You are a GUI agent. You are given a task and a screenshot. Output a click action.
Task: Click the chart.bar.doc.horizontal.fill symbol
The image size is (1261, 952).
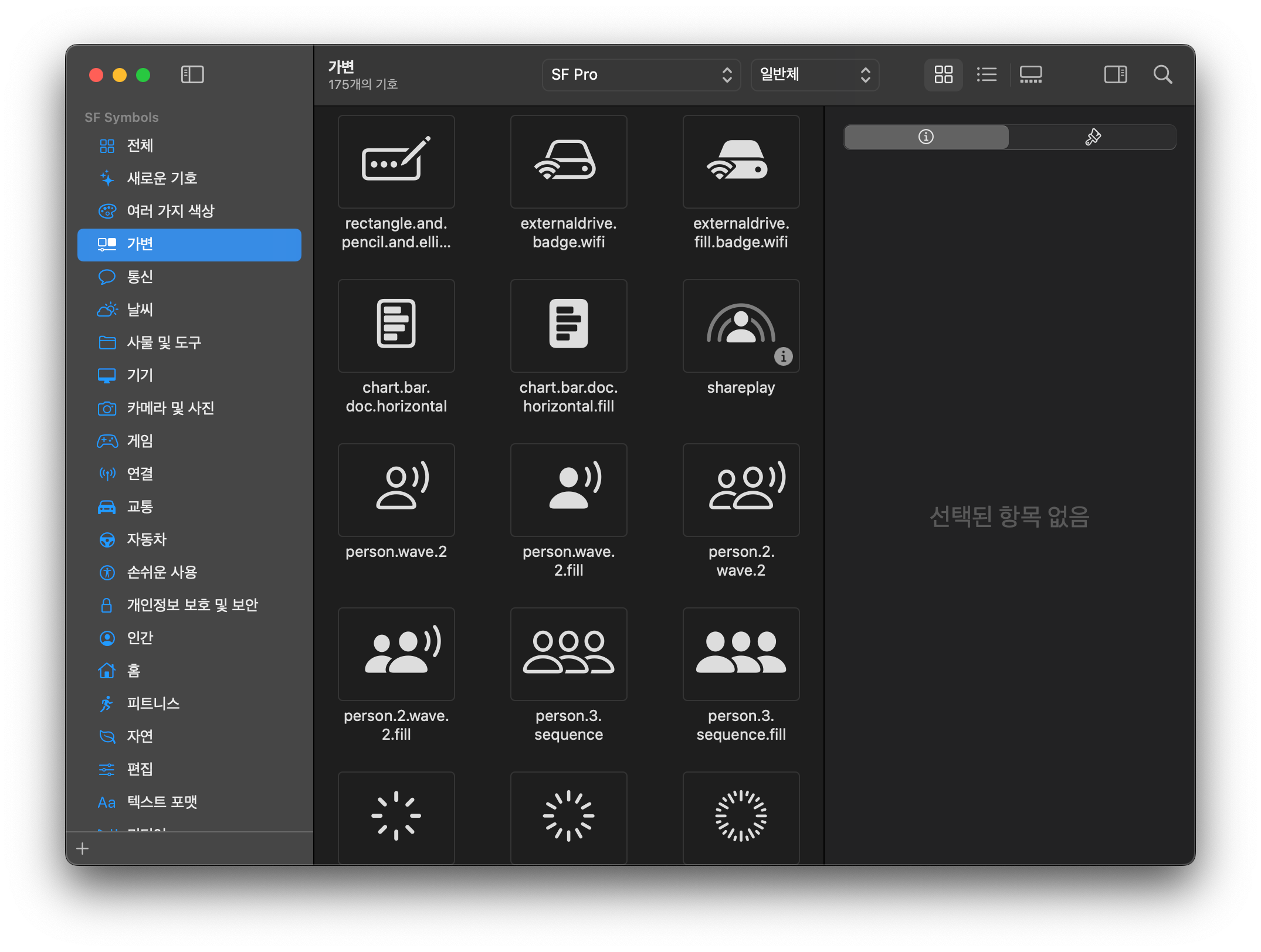click(568, 326)
